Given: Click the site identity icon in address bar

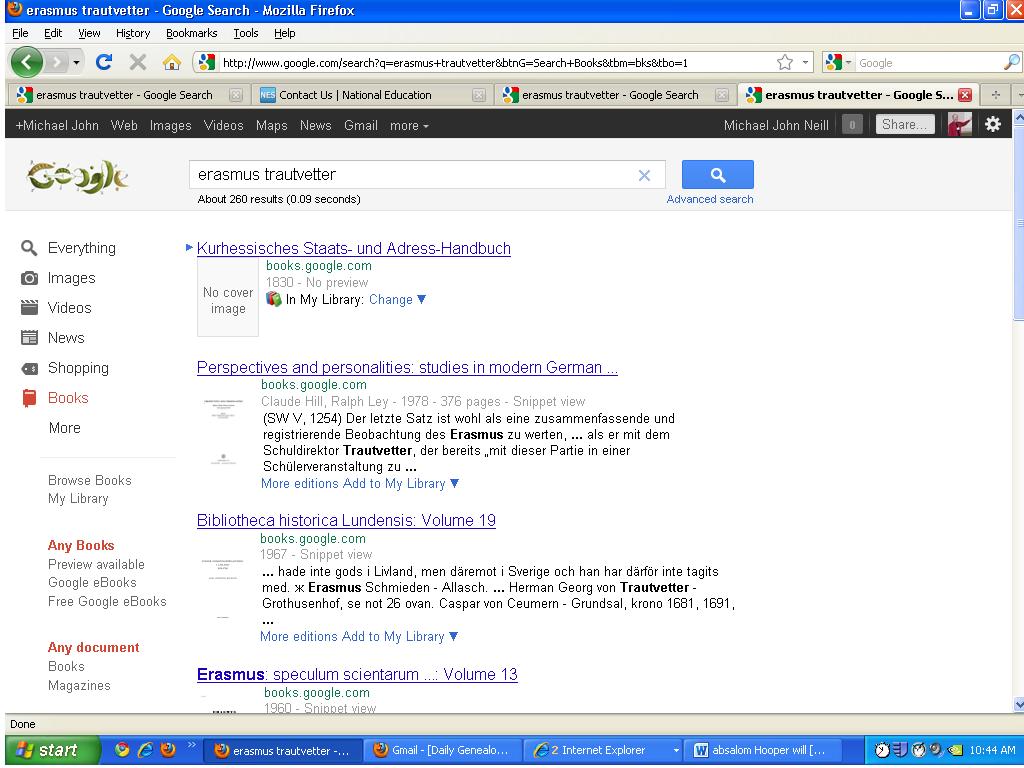Looking at the screenshot, I should click(x=207, y=62).
